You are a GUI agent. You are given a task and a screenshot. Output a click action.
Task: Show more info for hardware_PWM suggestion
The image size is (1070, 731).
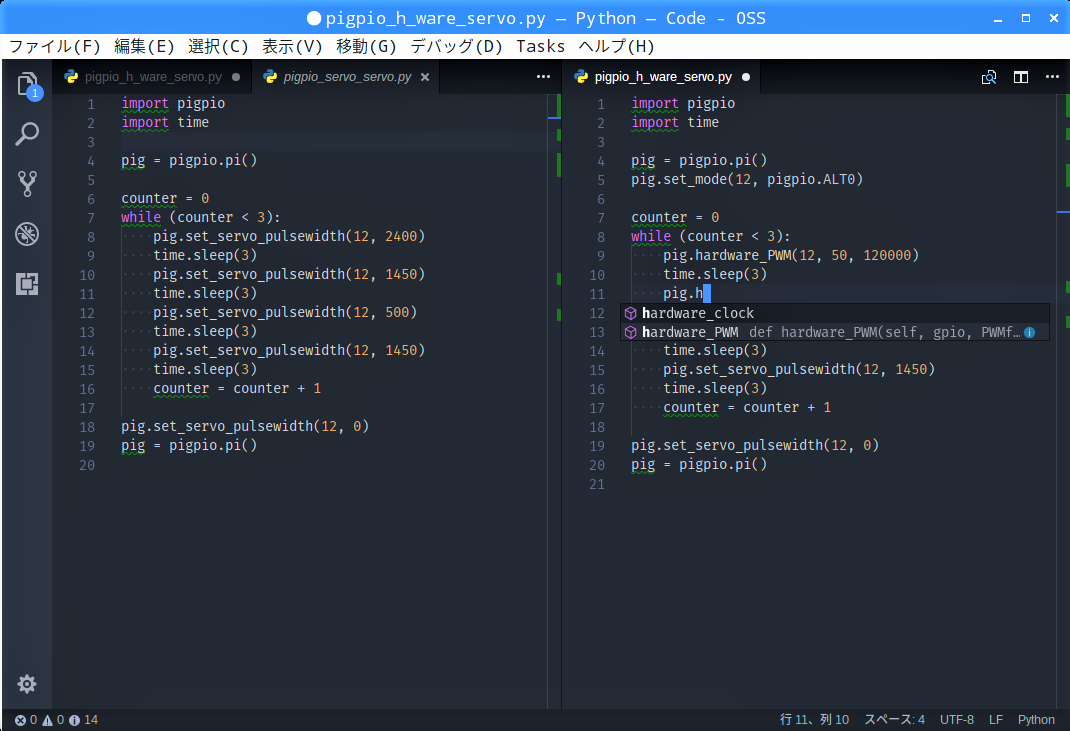1029,332
